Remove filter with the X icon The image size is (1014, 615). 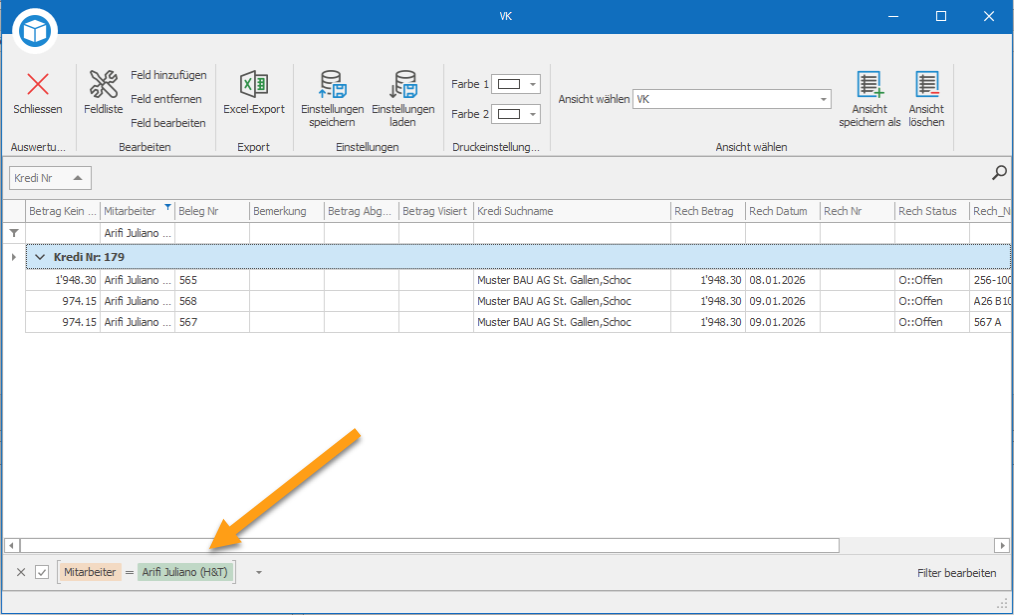[x=21, y=572]
